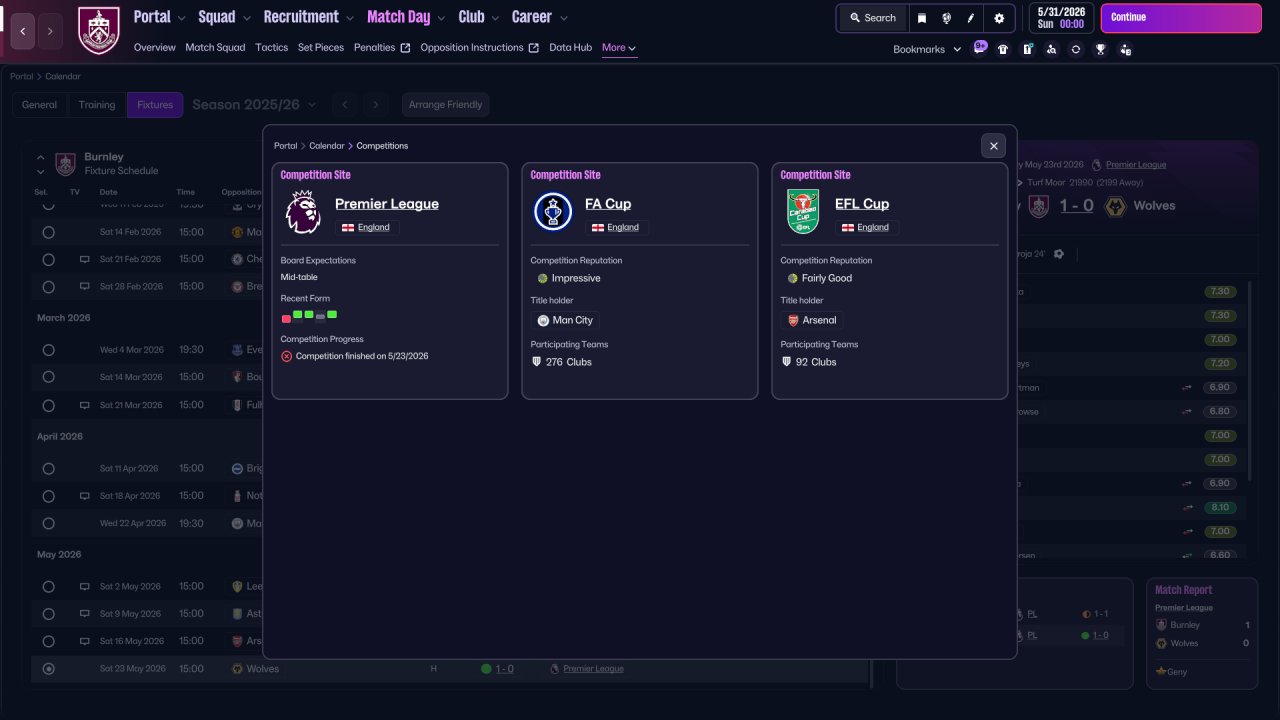Click the circular arrows icon in the bookmarks bar

pos(1076,49)
